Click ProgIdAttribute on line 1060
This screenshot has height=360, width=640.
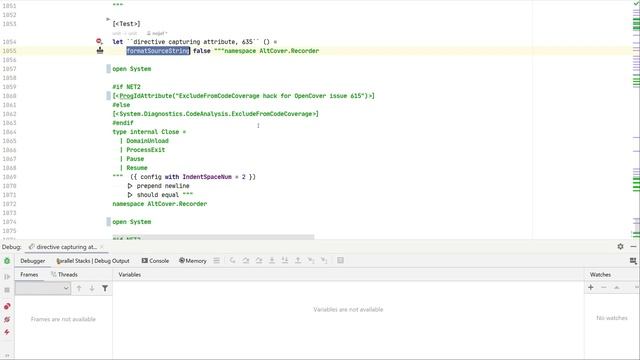click(x=146, y=96)
